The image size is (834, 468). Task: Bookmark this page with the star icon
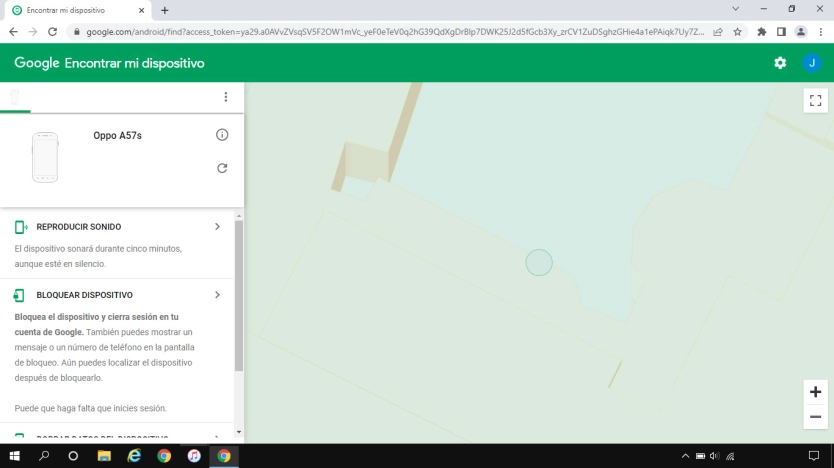click(737, 32)
